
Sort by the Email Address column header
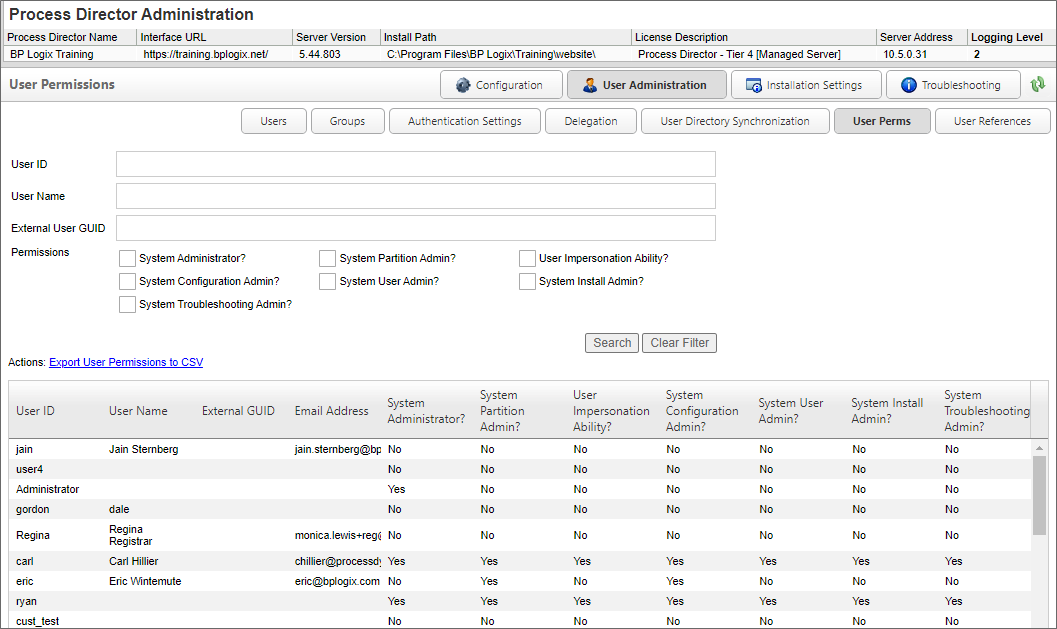(331, 411)
